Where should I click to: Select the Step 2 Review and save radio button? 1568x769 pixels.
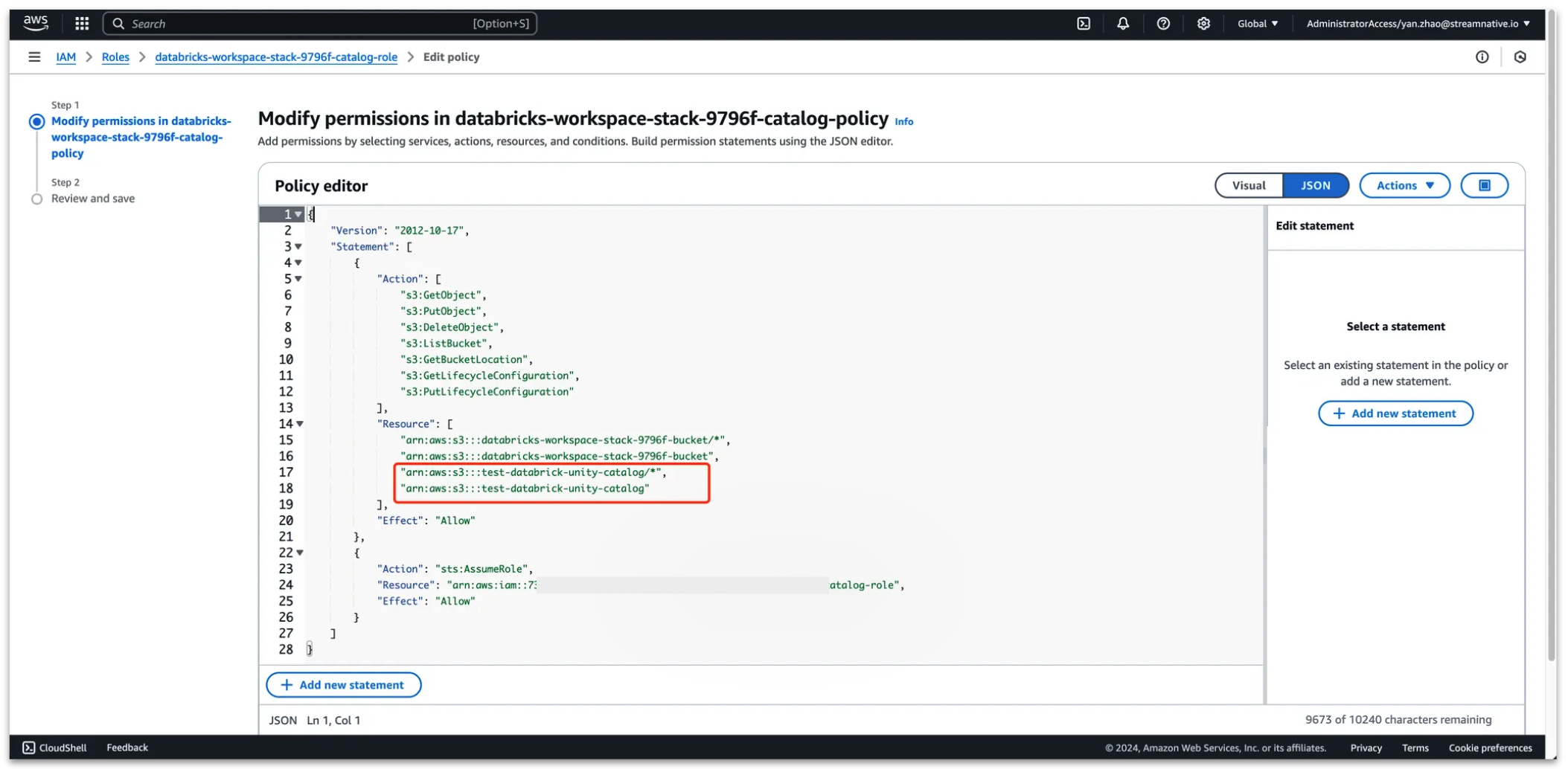pyautogui.click(x=36, y=199)
